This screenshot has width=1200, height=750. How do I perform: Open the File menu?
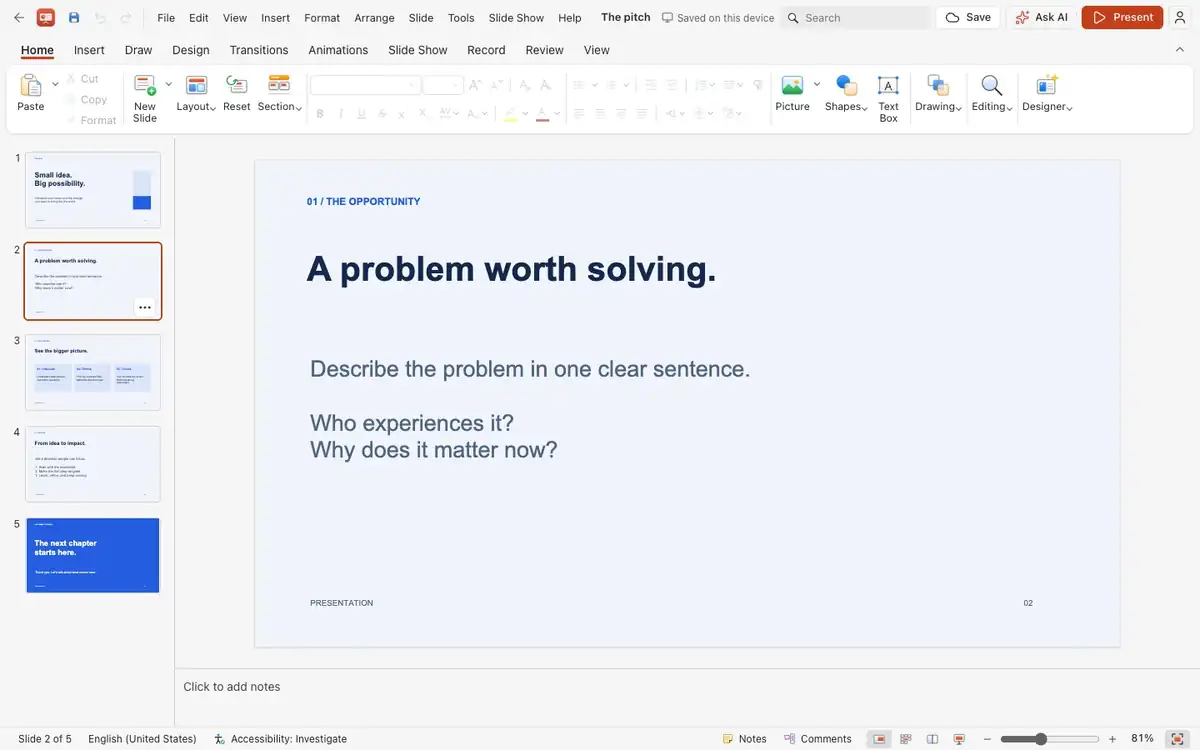[166, 18]
